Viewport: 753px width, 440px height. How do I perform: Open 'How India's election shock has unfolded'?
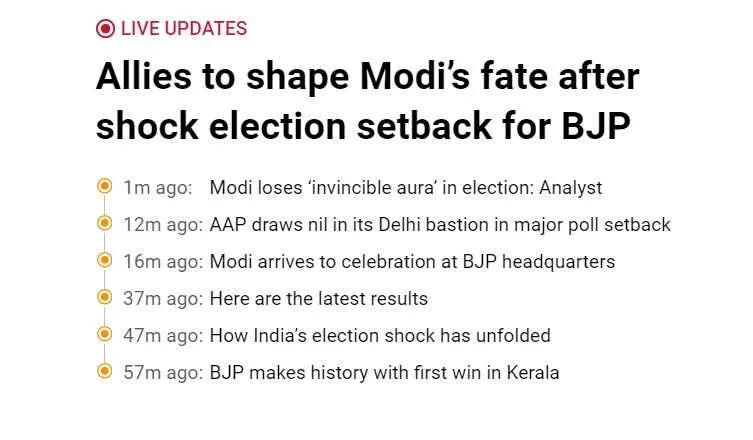click(380, 336)
